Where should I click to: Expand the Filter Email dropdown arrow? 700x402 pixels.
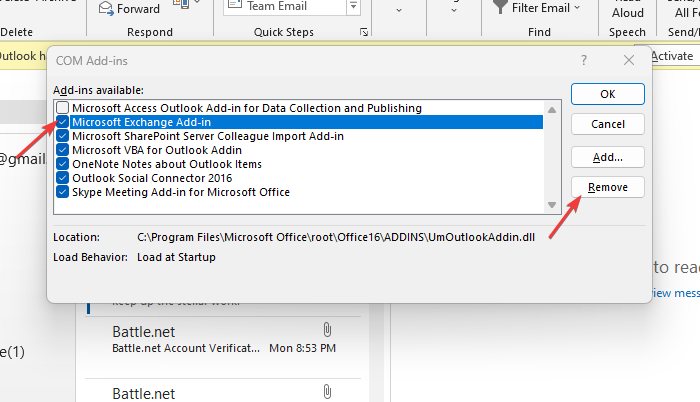(577, 8)
